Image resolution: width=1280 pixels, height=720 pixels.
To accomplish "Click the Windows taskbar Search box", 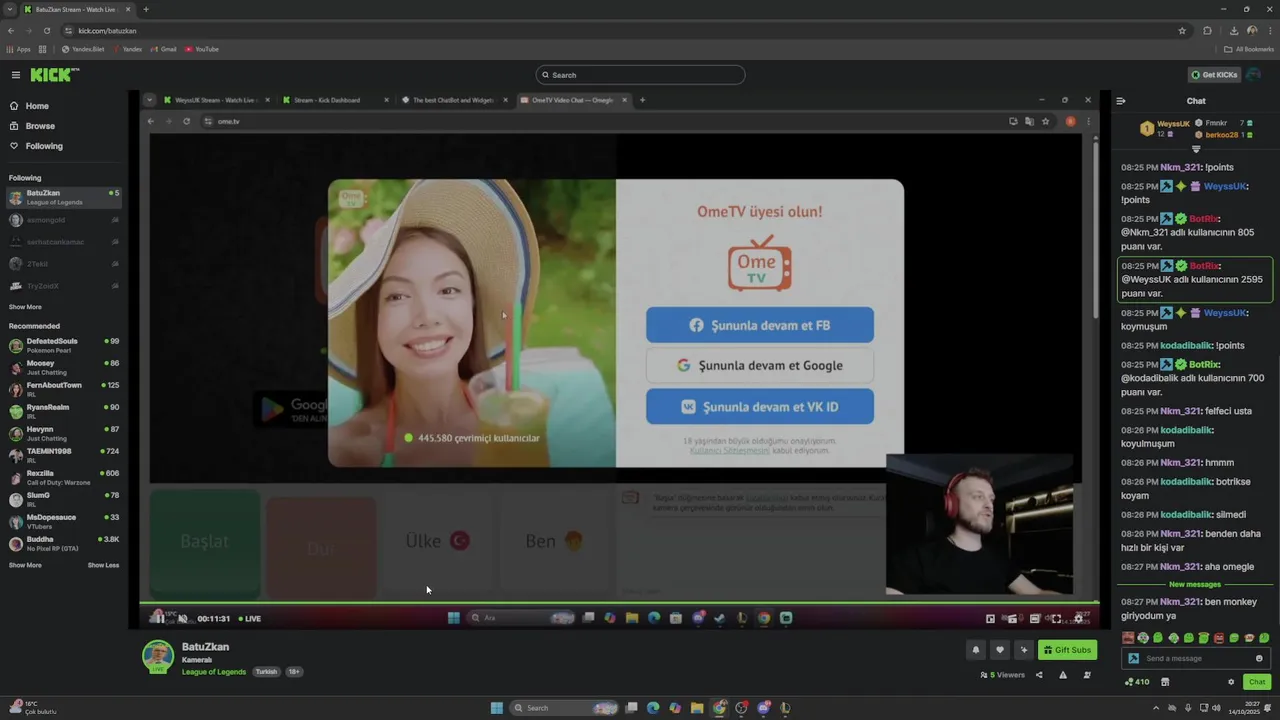I will pyautogui.click(x=564, y=708).
